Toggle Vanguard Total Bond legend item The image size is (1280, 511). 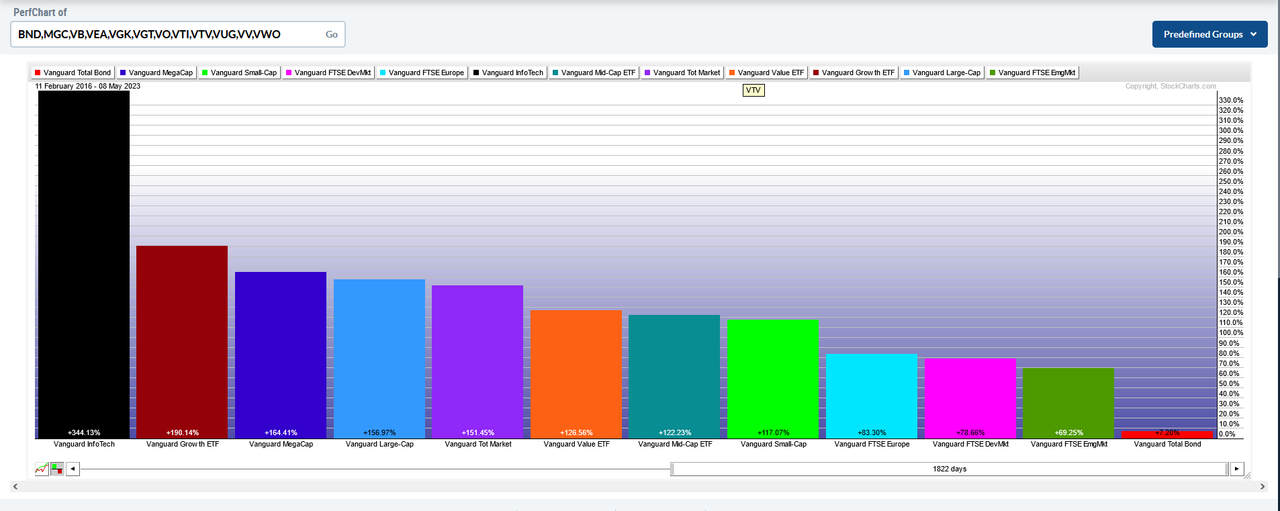[x=73, y=72]
